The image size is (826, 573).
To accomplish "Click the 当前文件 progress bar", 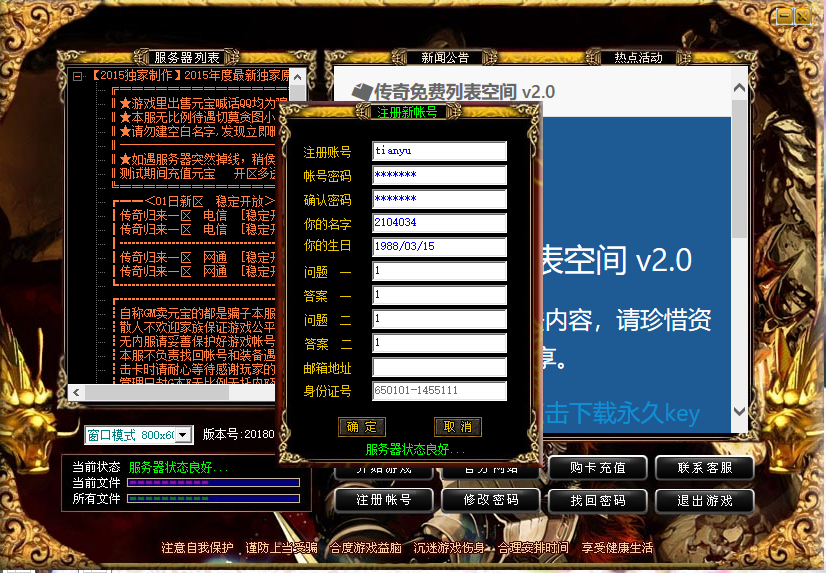I will pyautogui.click(x=213, y=483).
